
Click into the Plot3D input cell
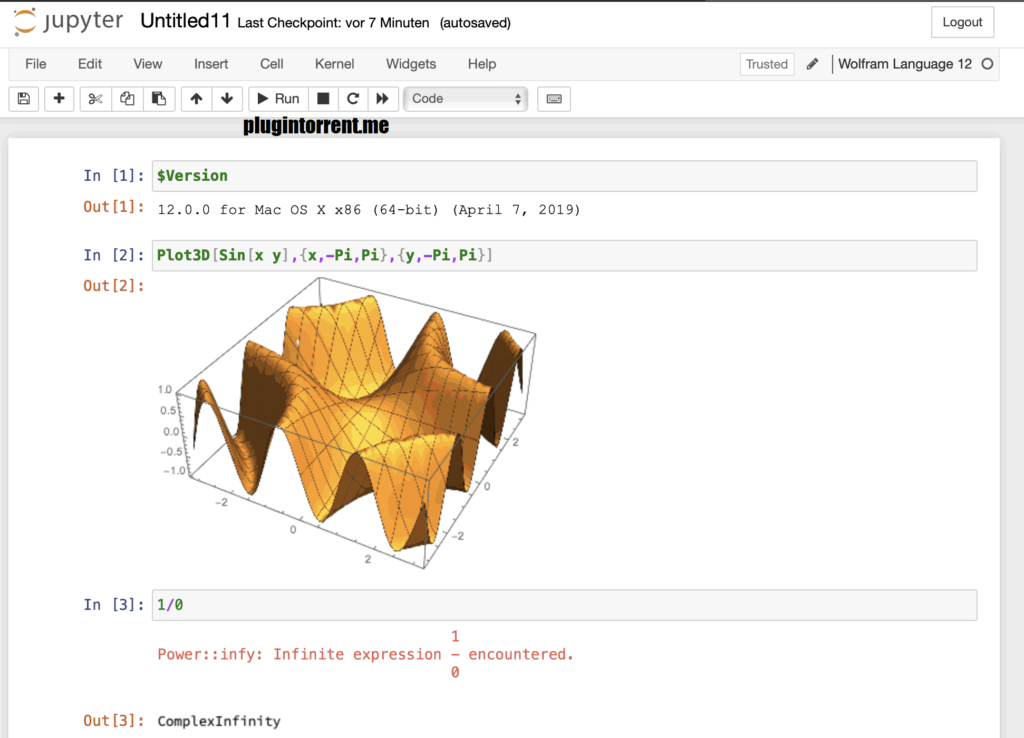[564, 255]
